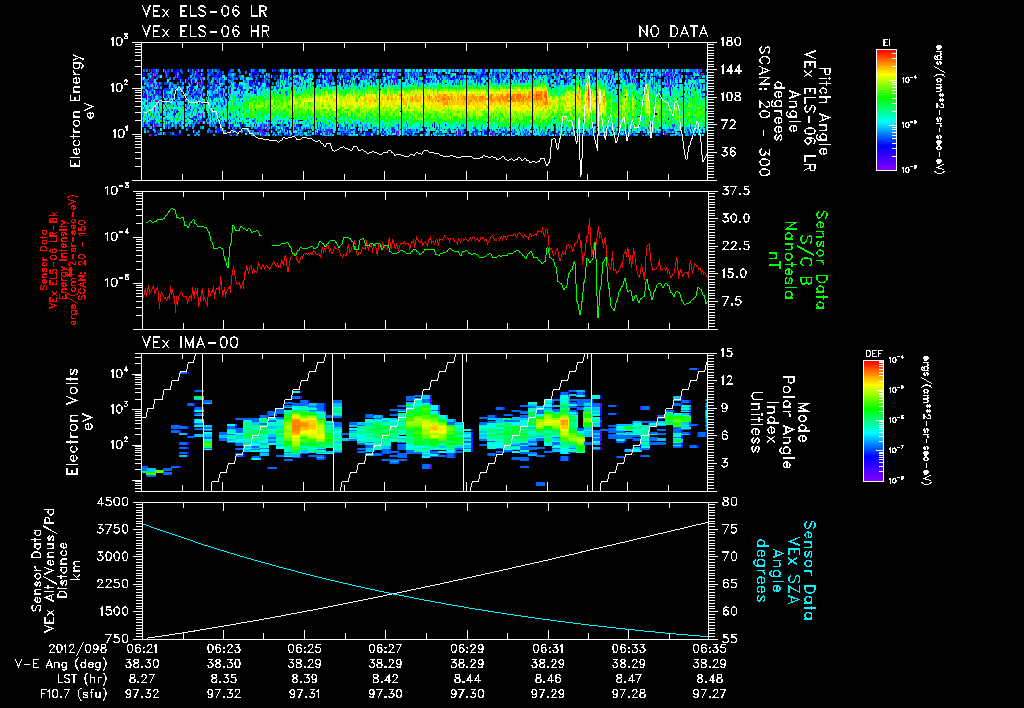Image resolution: width=1024 pixels, height=708 pixels.
Task: Click the IMA ion energy spectrogram panel
Action: 424,422
